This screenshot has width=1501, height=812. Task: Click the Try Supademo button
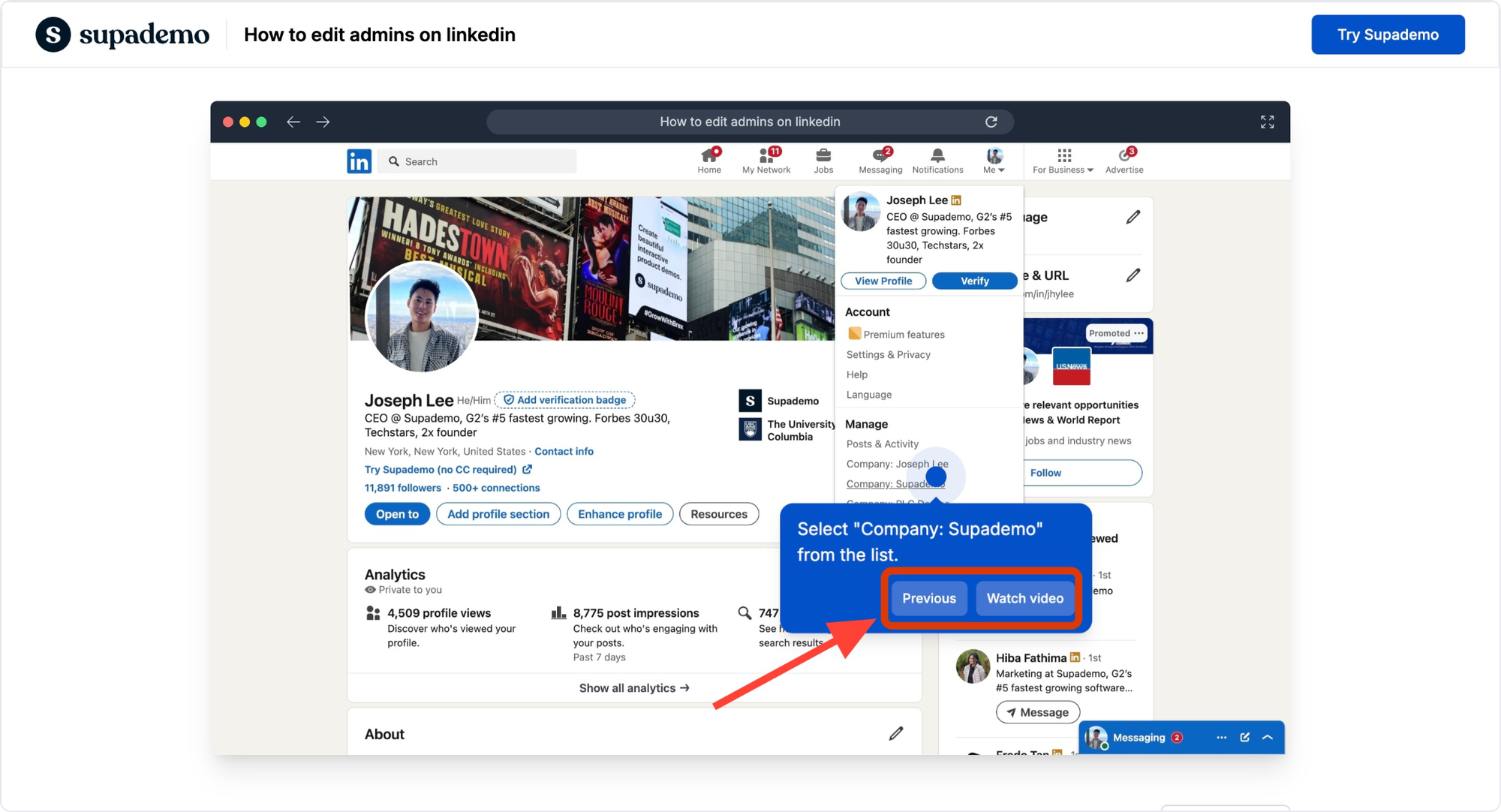pos(1388,35)
